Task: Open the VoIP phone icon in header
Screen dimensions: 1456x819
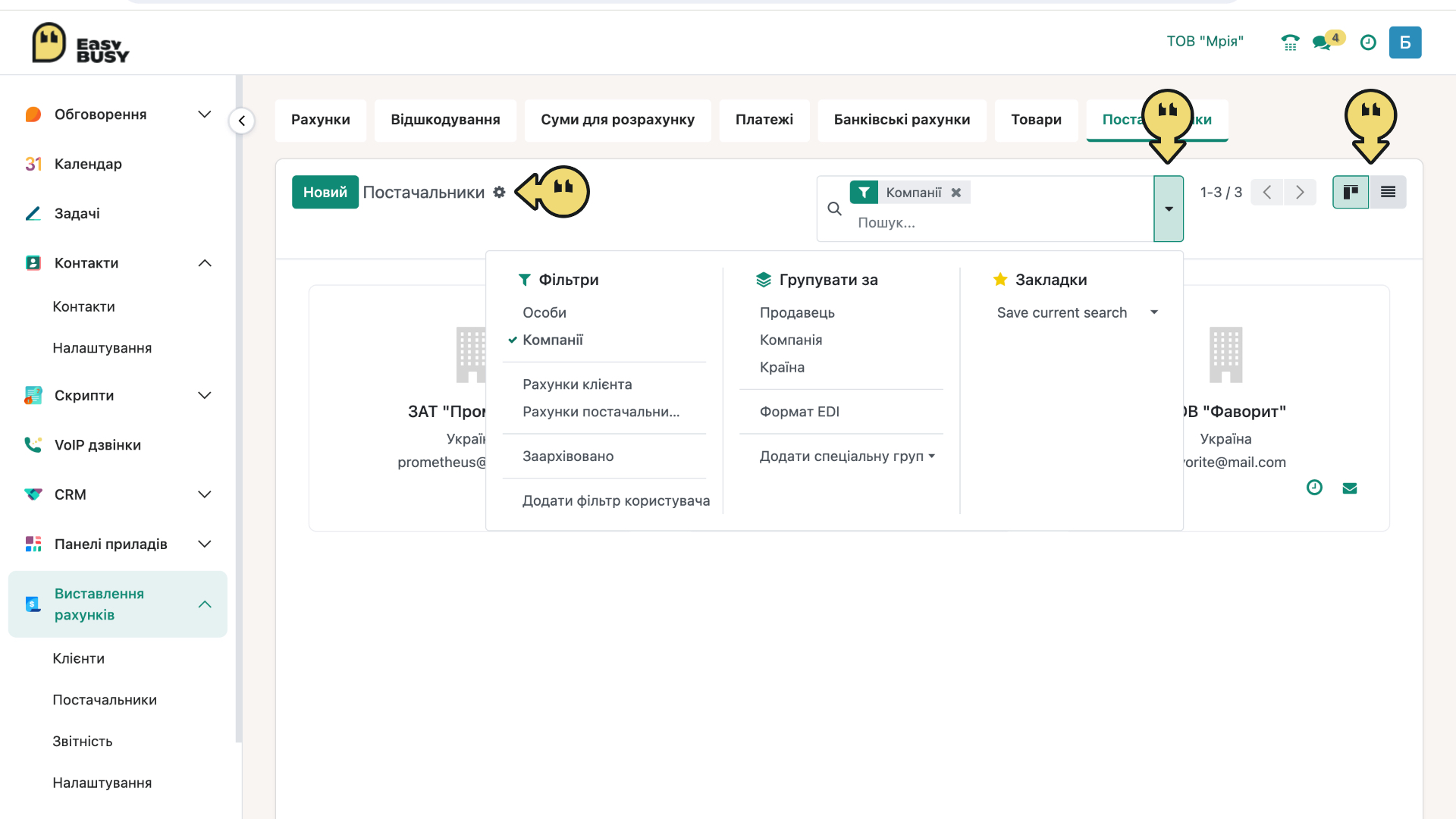Action: point(1290,42)
